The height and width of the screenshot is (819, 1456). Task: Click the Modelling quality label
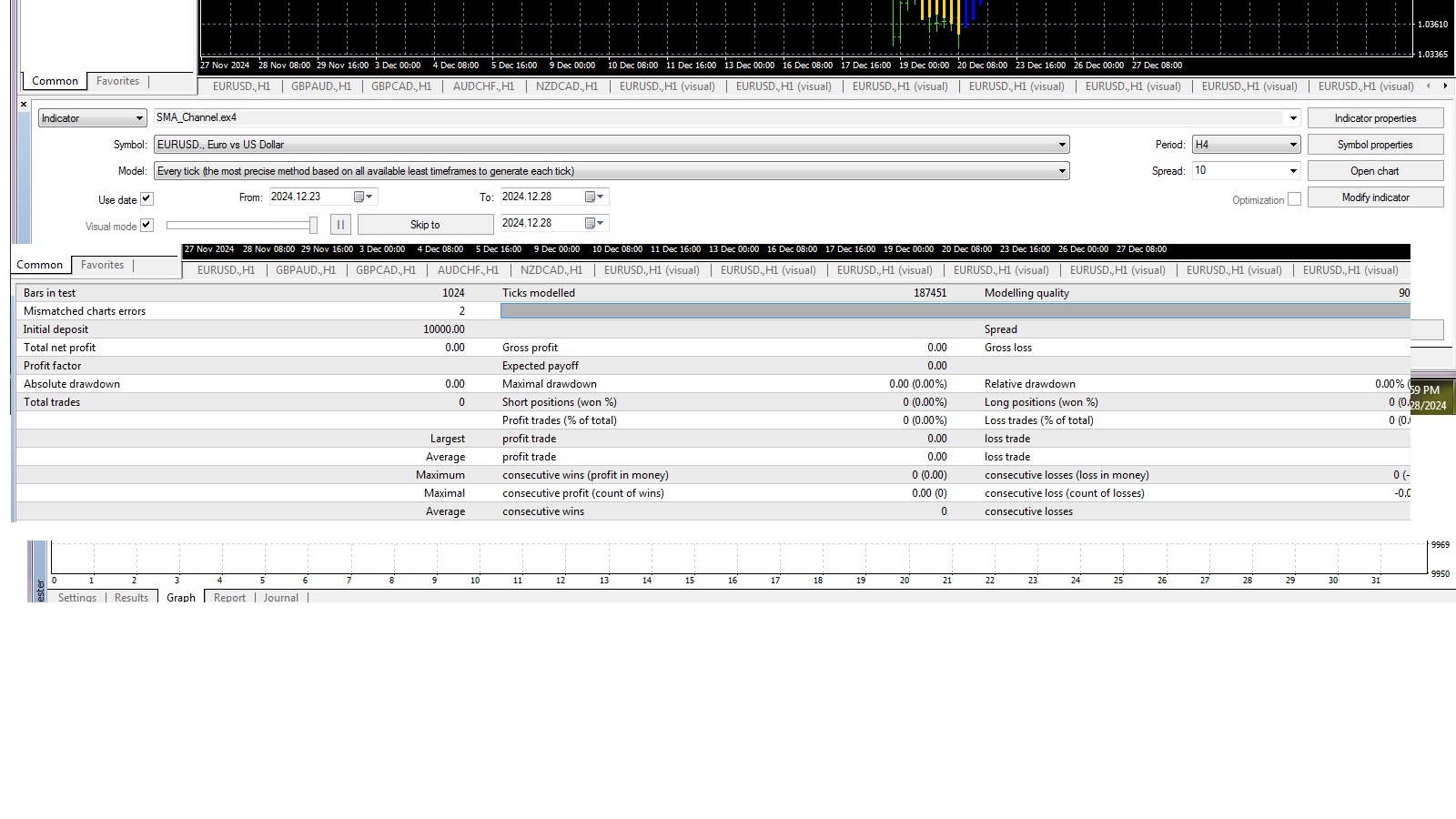point(1026,293)
